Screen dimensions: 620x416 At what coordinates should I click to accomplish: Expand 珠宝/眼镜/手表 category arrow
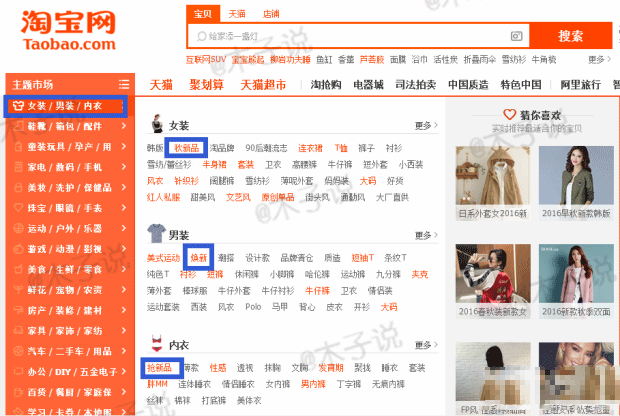pyautogui.click(x=124, y=208)
